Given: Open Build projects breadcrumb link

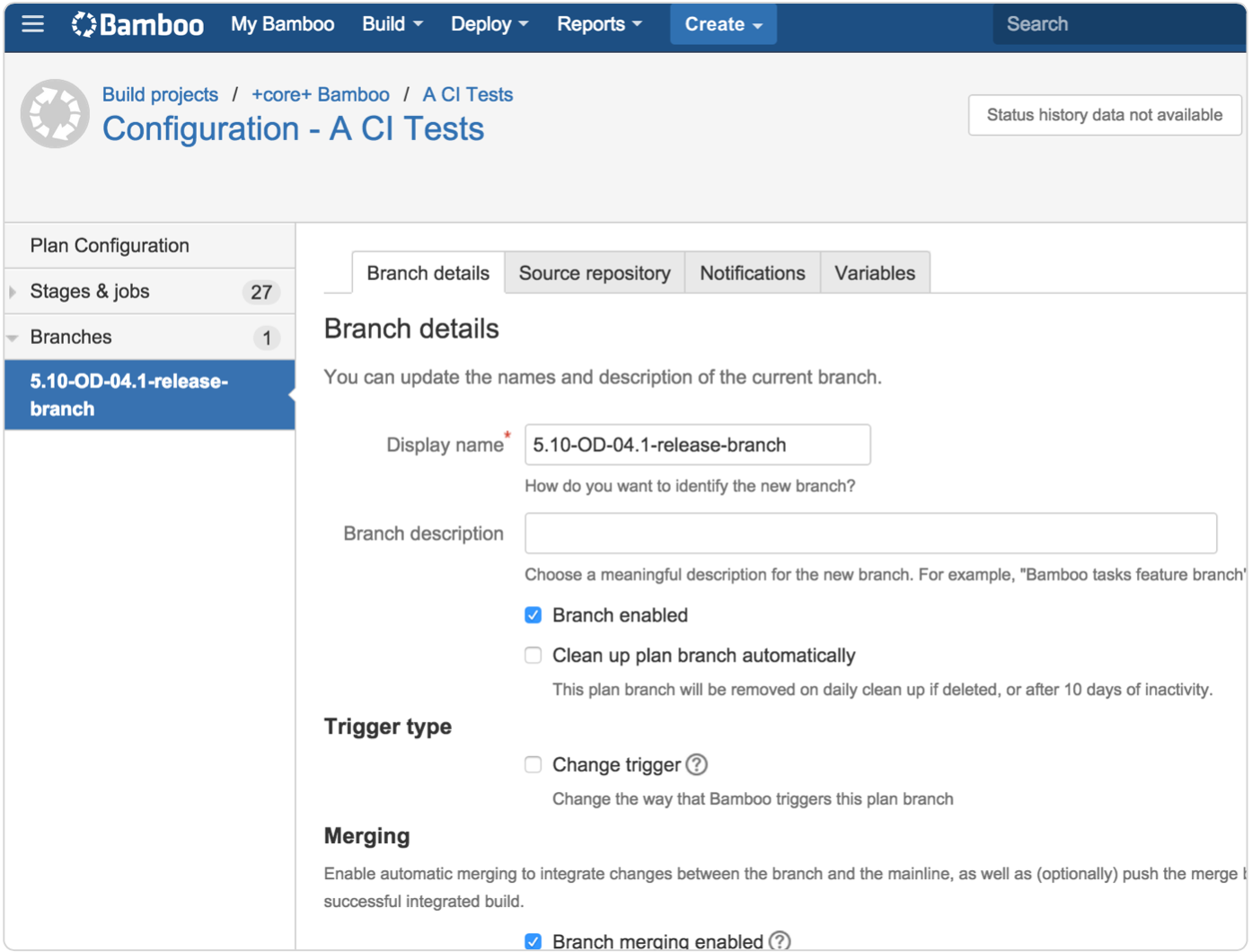Looking at the screenshot, I should coord(160,94).
